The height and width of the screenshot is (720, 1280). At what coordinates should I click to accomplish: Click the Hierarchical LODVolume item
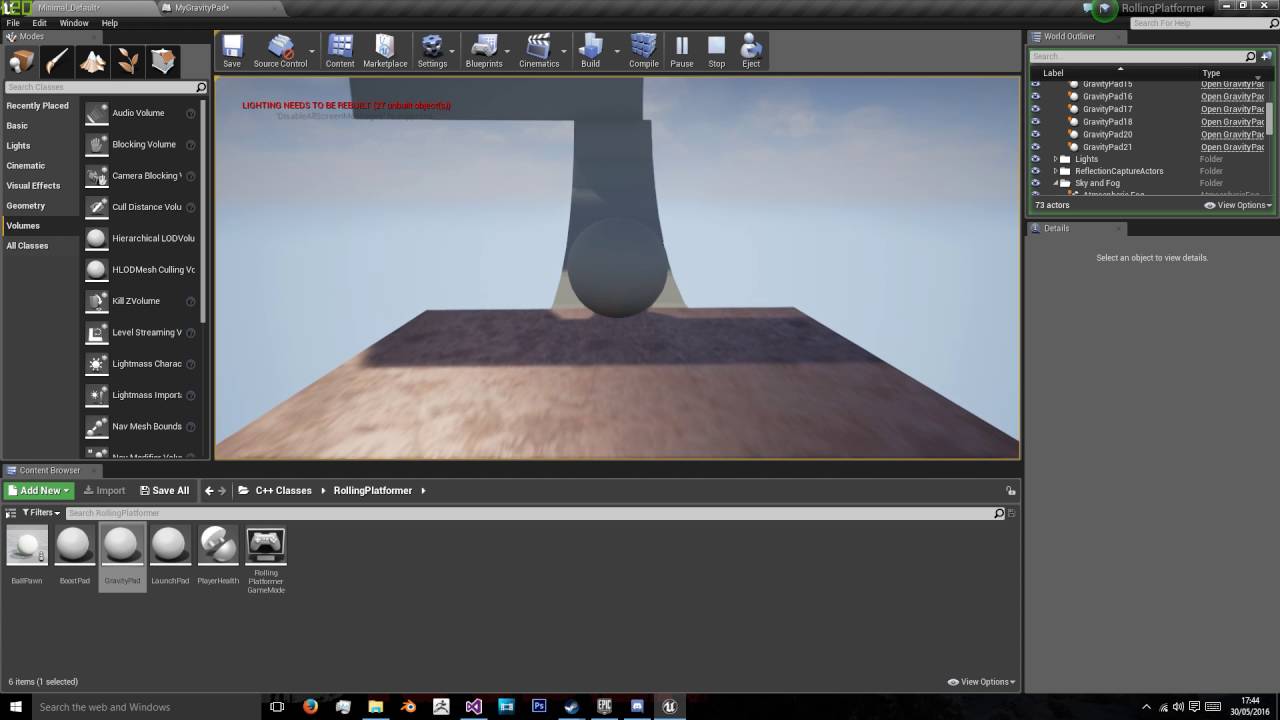pos(142,238)
